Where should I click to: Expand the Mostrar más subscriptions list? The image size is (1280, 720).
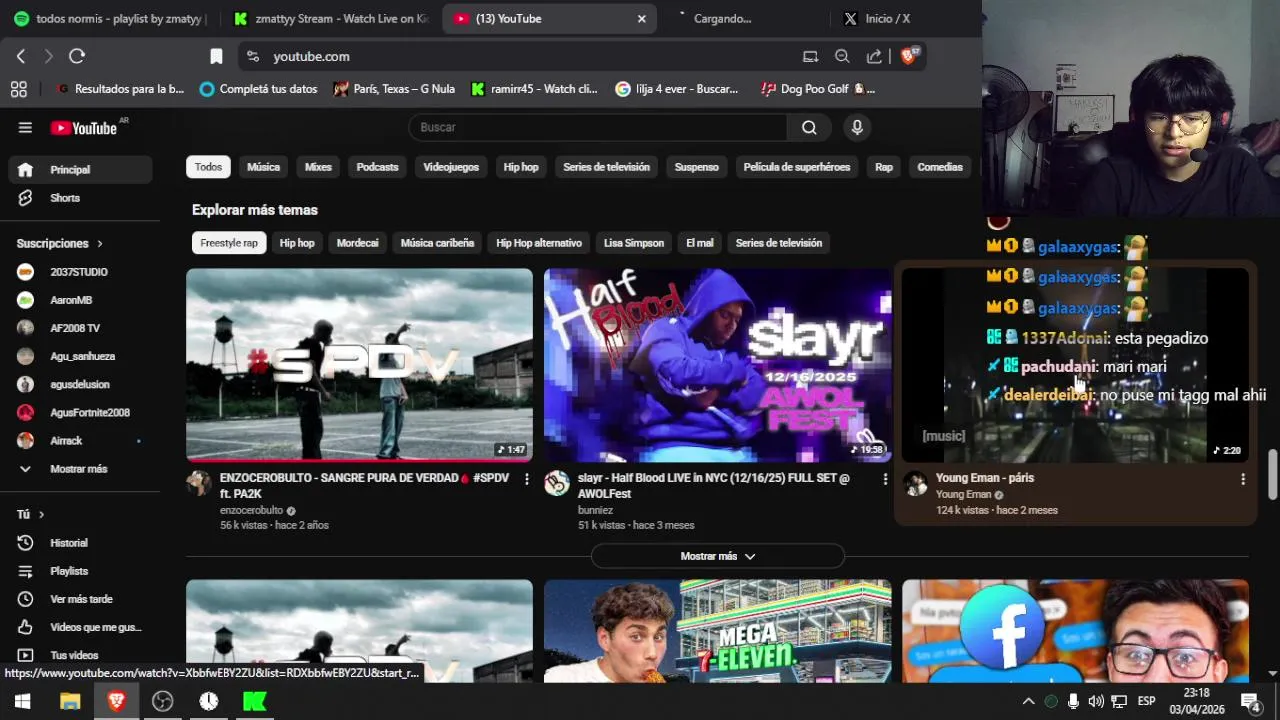[80, 469]
